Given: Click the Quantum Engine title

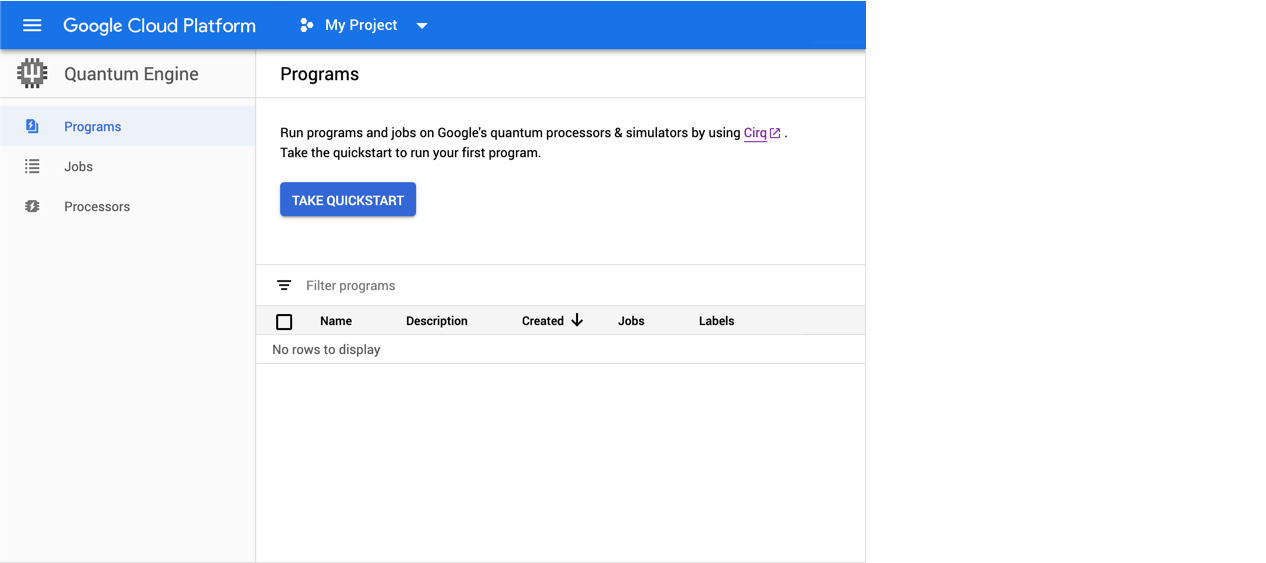Looking at the screenshot, I should pyautogui.click(x=131, y=74).
